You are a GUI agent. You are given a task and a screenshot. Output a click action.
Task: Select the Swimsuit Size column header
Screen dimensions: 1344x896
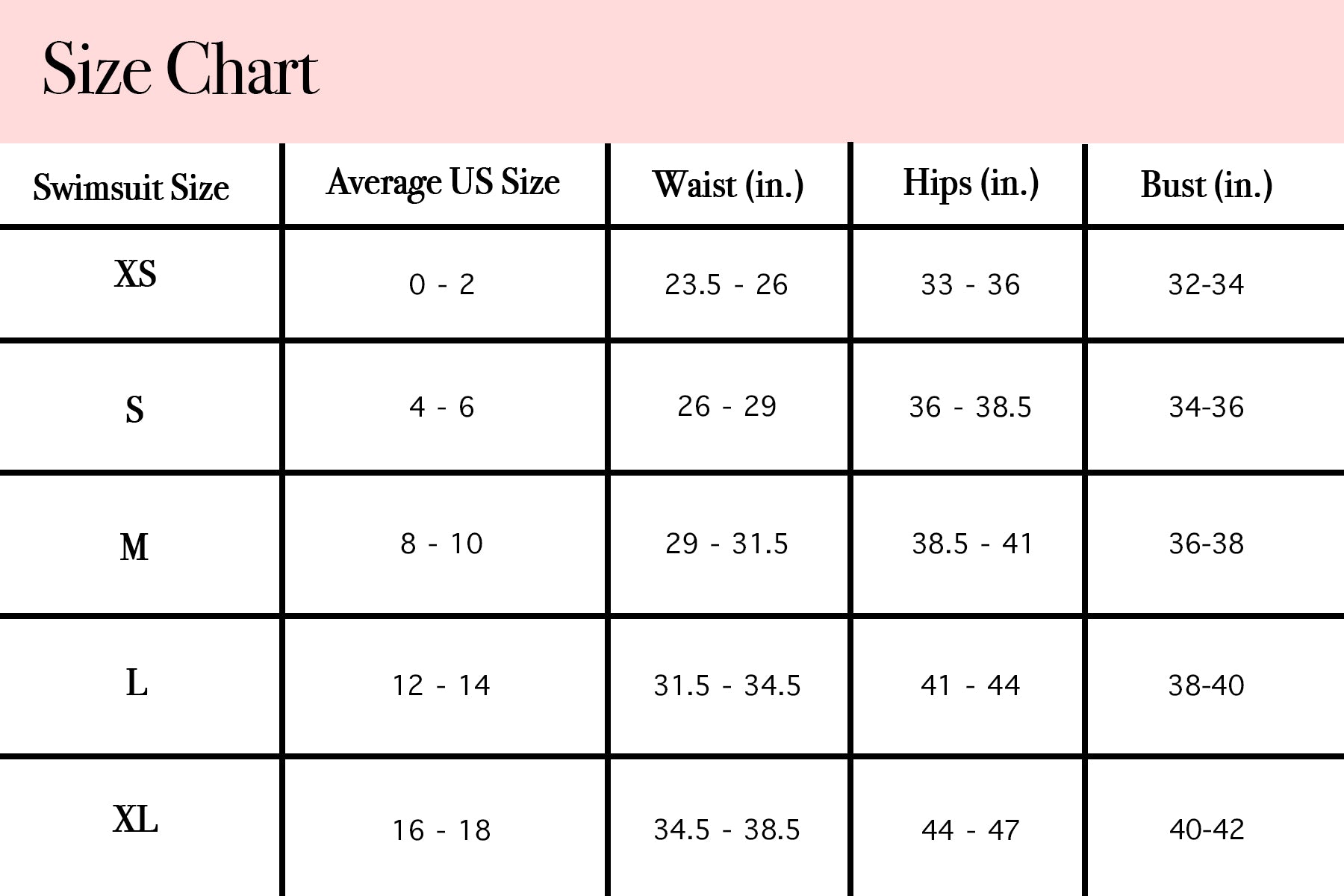131,187
